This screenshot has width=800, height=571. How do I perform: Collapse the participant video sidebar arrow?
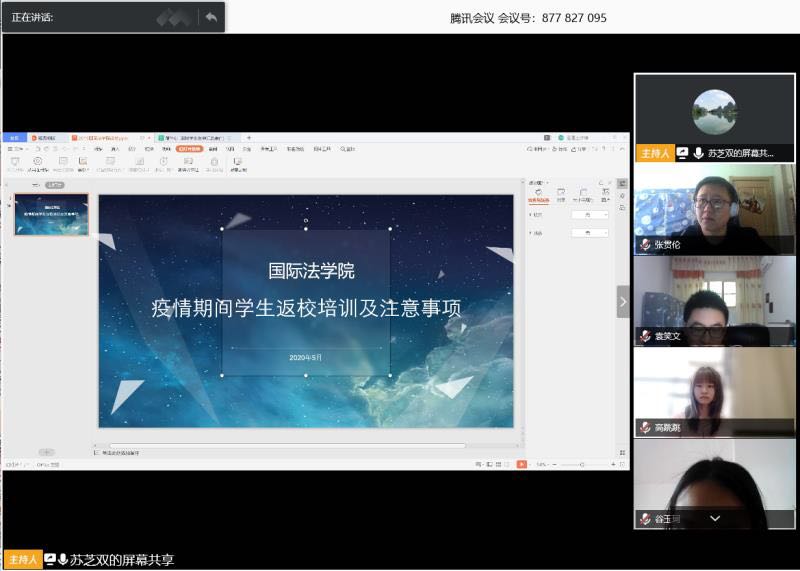coord(623,301)
